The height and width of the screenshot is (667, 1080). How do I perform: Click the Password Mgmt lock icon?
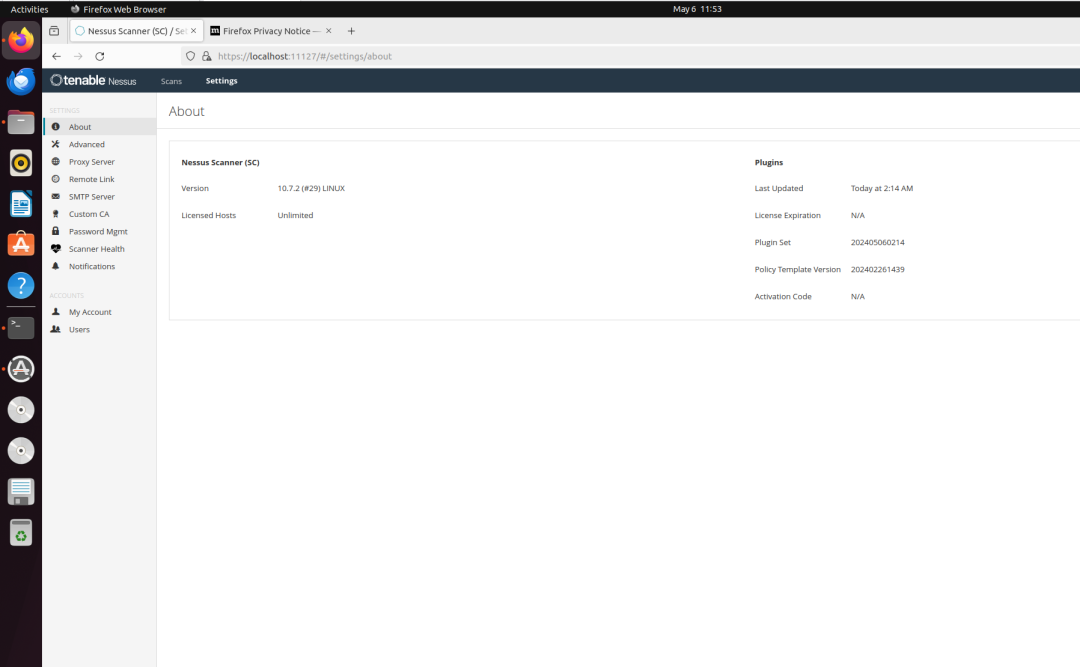pos(56,231)
